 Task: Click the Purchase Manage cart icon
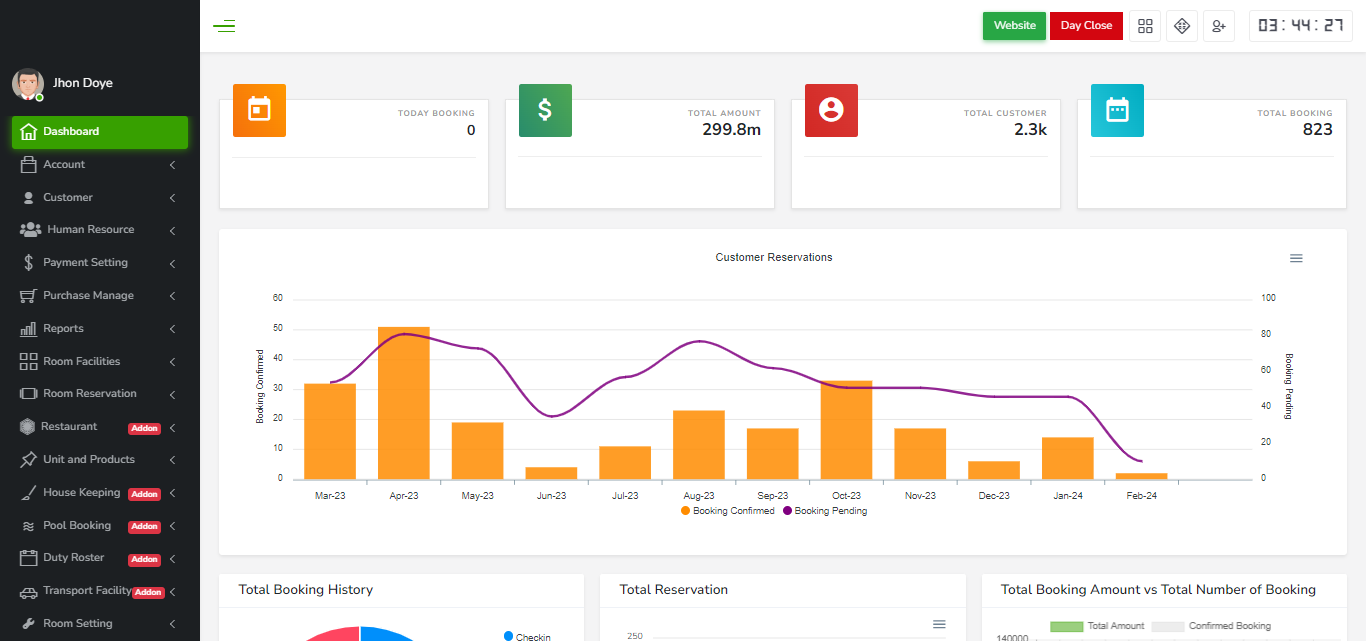pyautogui.click(x=29, y=296)
